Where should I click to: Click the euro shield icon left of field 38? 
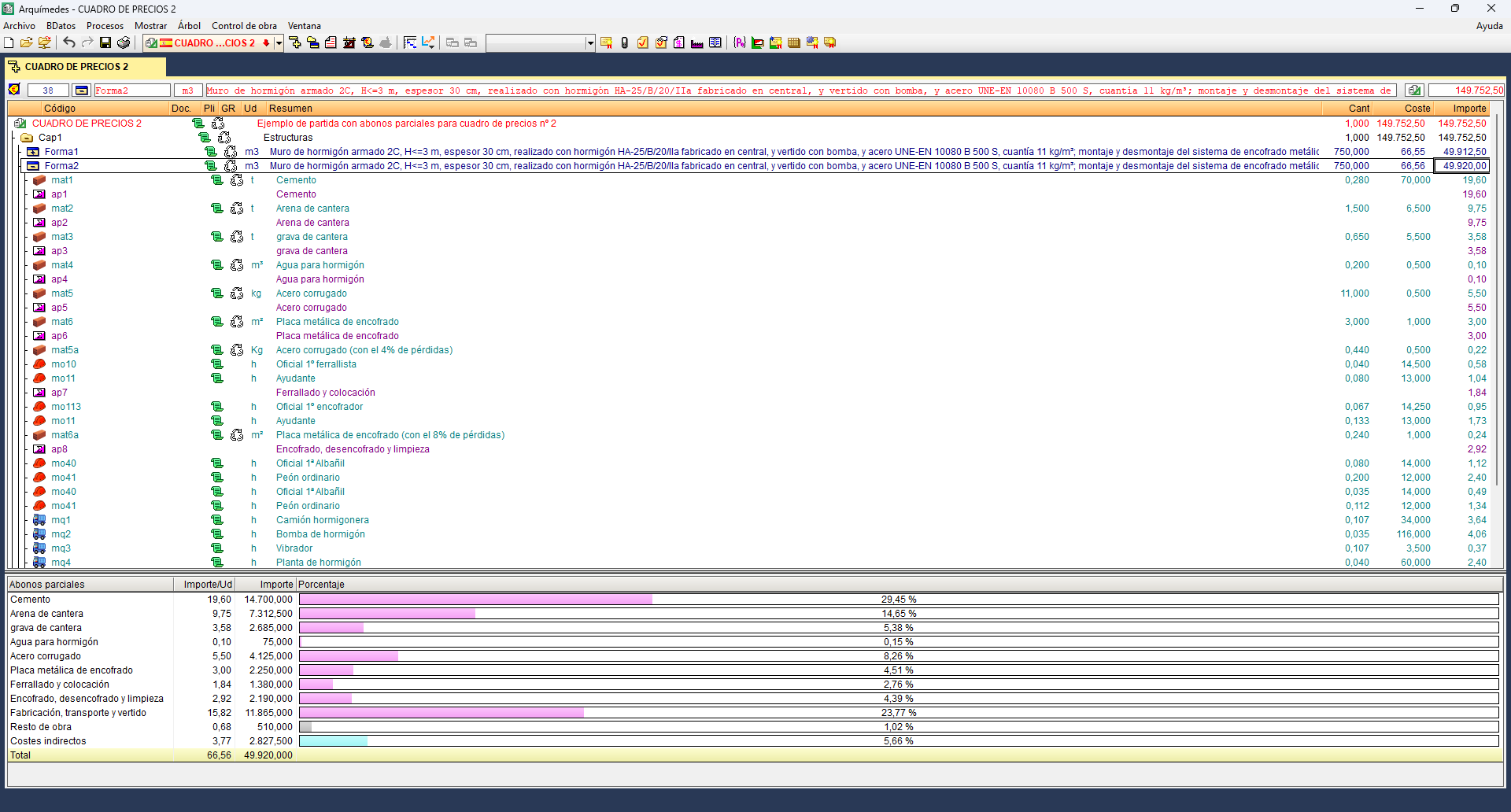point(14,90)
